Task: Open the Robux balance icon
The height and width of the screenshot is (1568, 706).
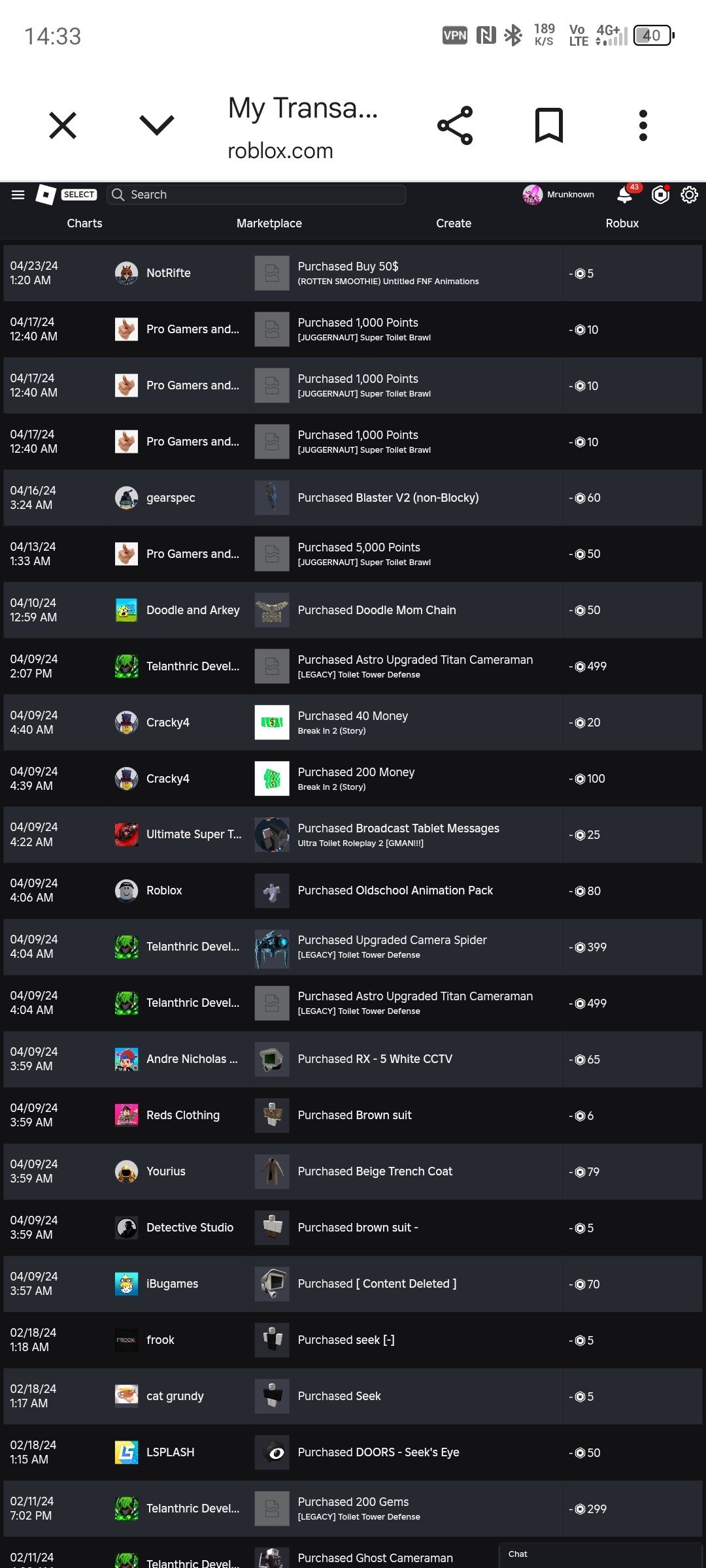Action: pos(661,195)
